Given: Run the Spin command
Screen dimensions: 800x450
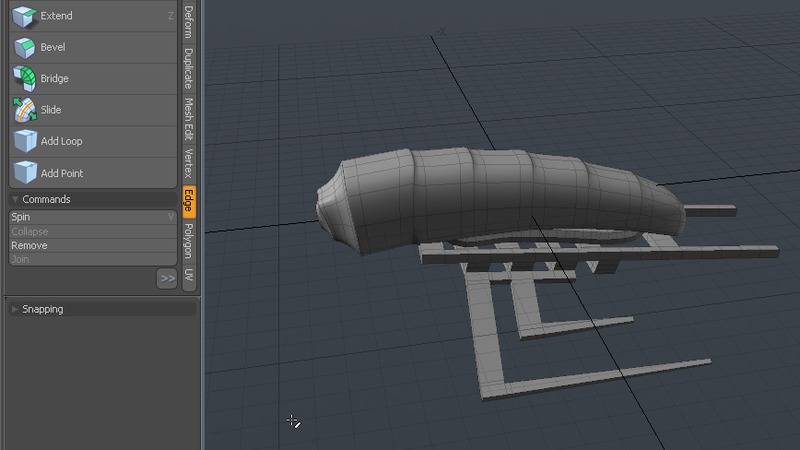Looking at the screenshot, I should 93,217.
